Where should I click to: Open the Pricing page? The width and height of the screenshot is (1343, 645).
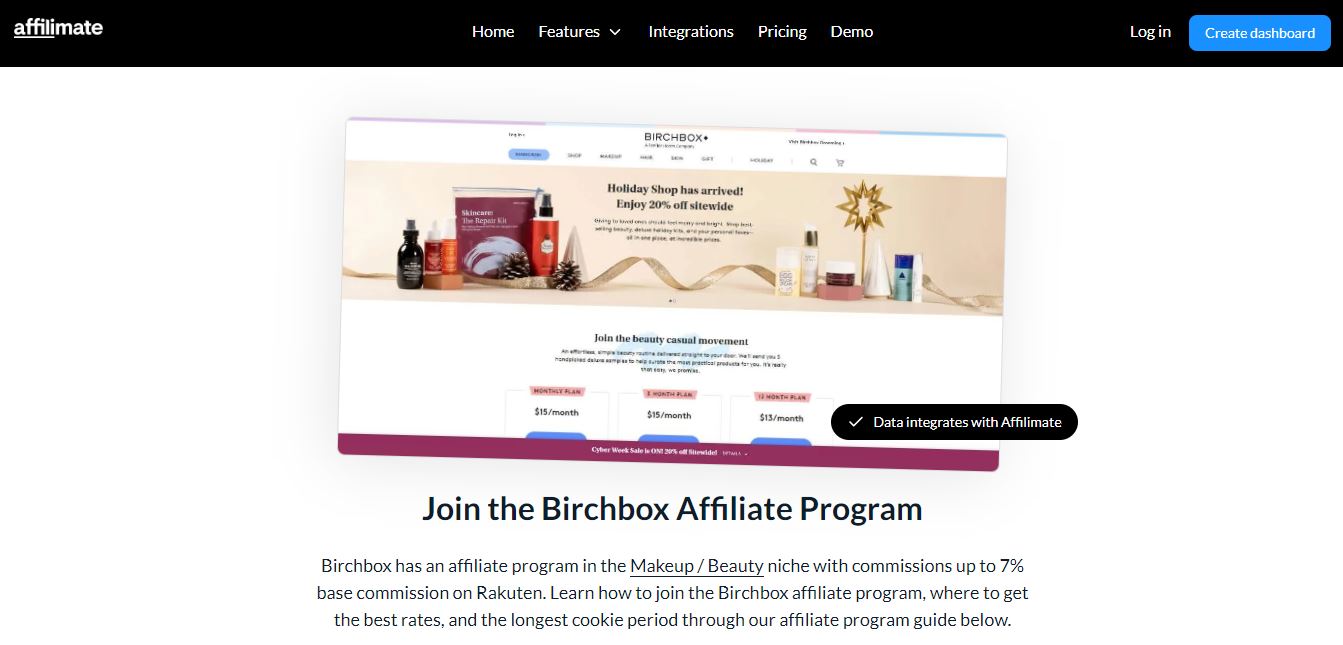coord(782,32)
